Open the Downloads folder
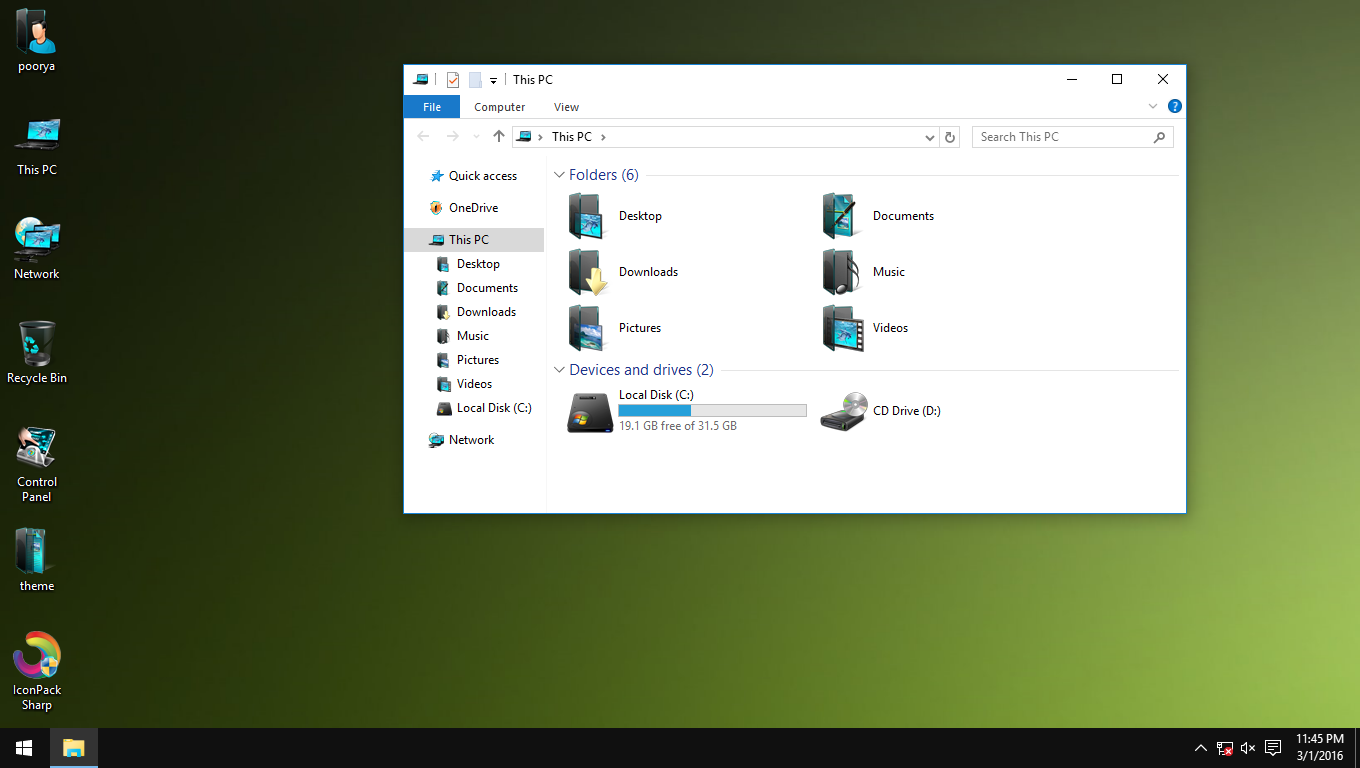The height and width of the screenshot is (768, 1360). tap(648, 271)
